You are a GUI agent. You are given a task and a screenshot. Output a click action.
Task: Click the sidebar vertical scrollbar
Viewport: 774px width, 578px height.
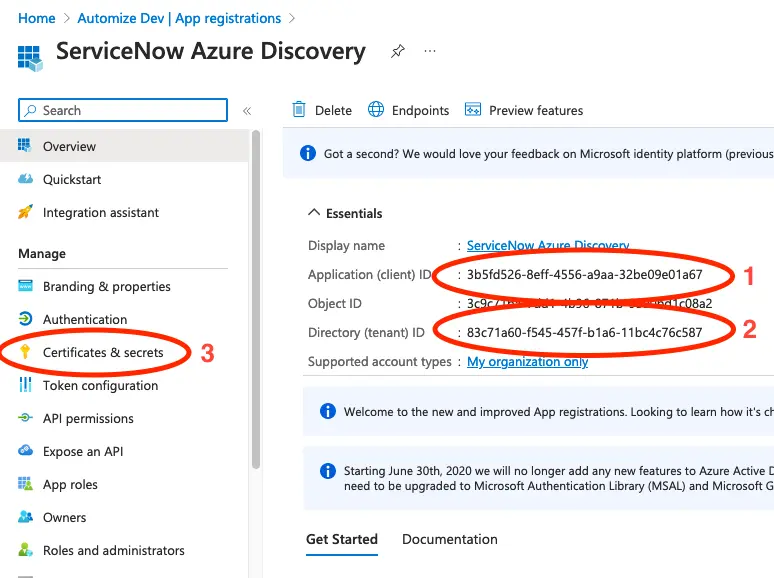point(256,300)
